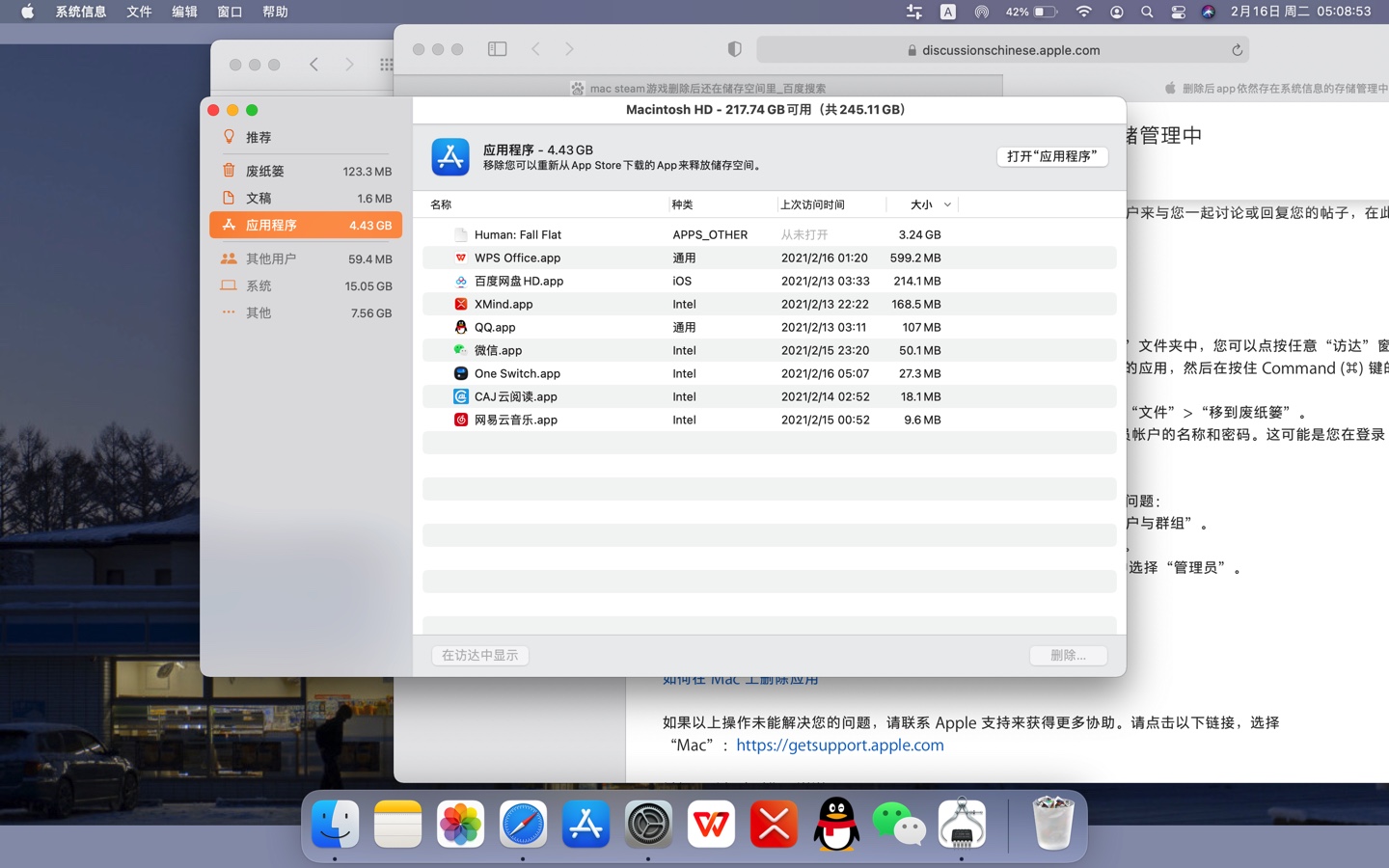1389x868 pixels.
Task: Toggle the input source A icon
Action: [x=948, y=12]
